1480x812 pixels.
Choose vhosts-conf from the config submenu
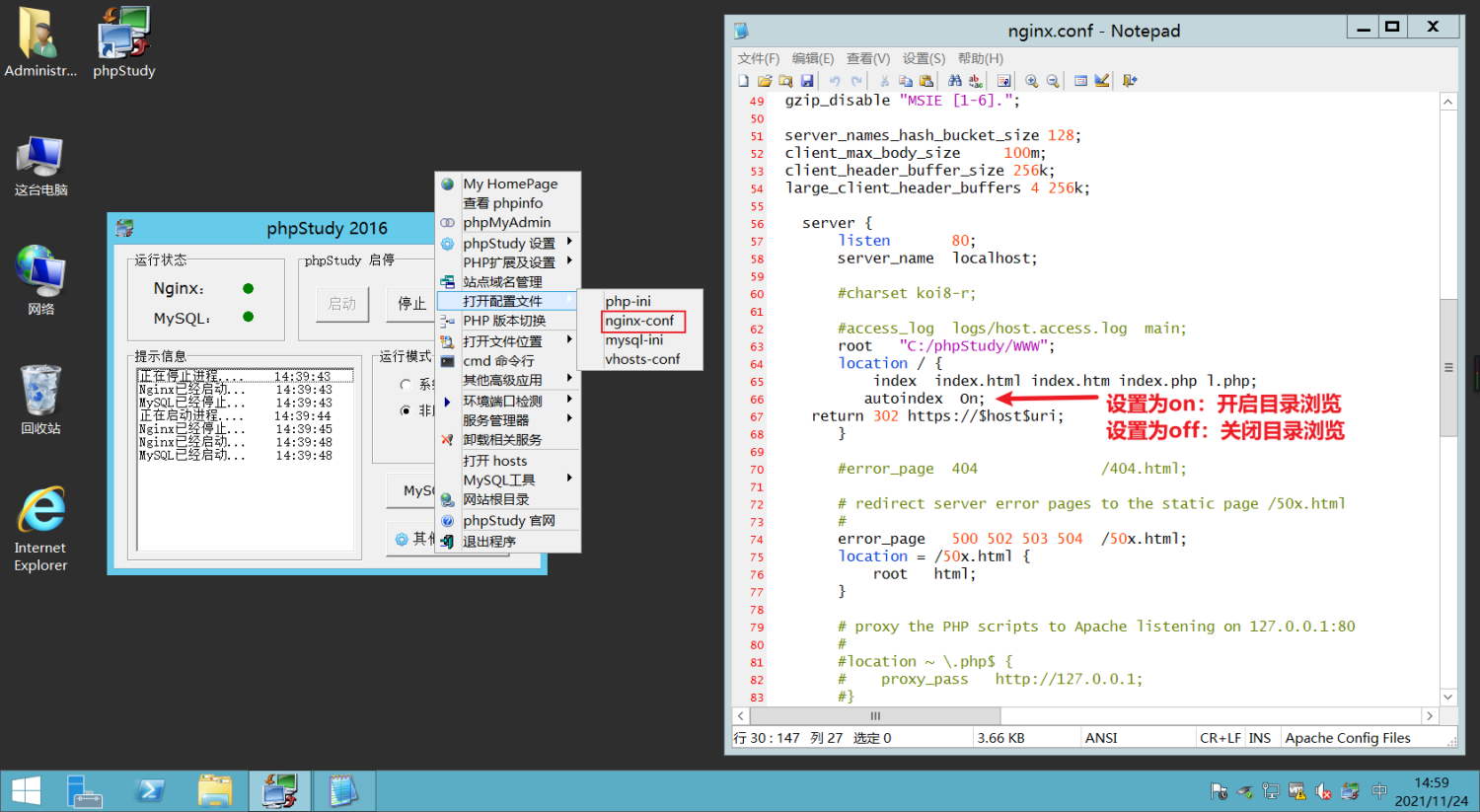tap(642, 359)
